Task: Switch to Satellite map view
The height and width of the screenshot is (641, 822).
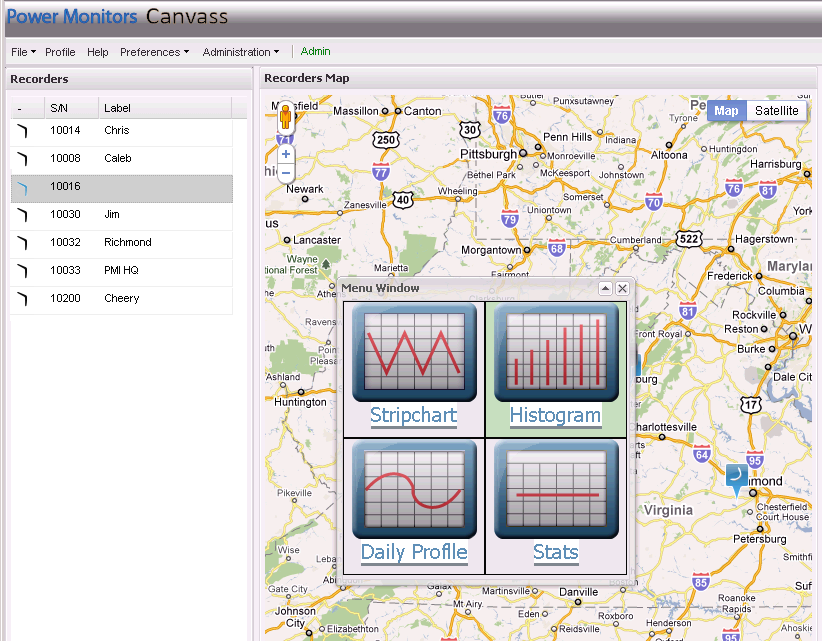Action: coord(776,110)
